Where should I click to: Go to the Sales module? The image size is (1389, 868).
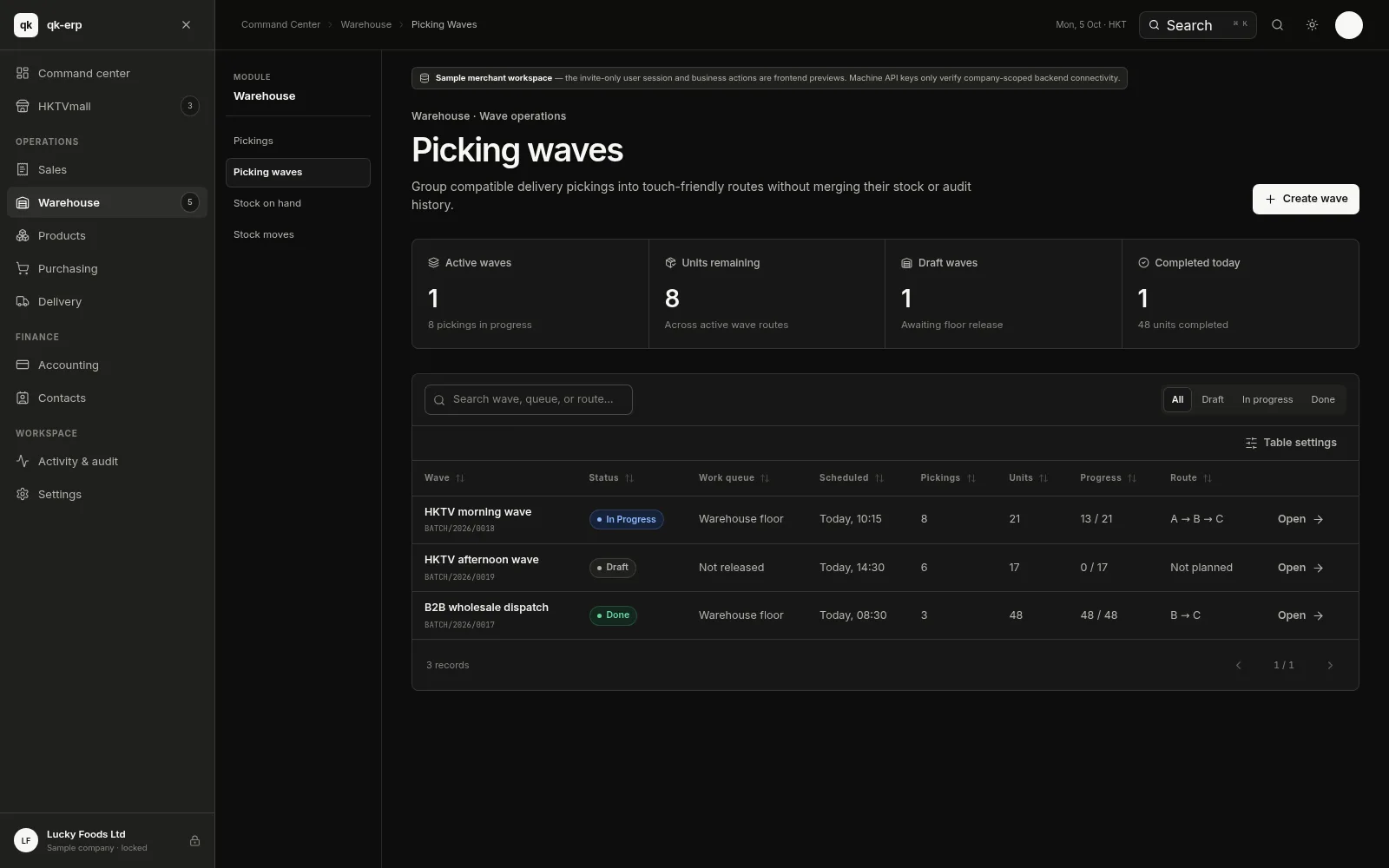(108, 169)
